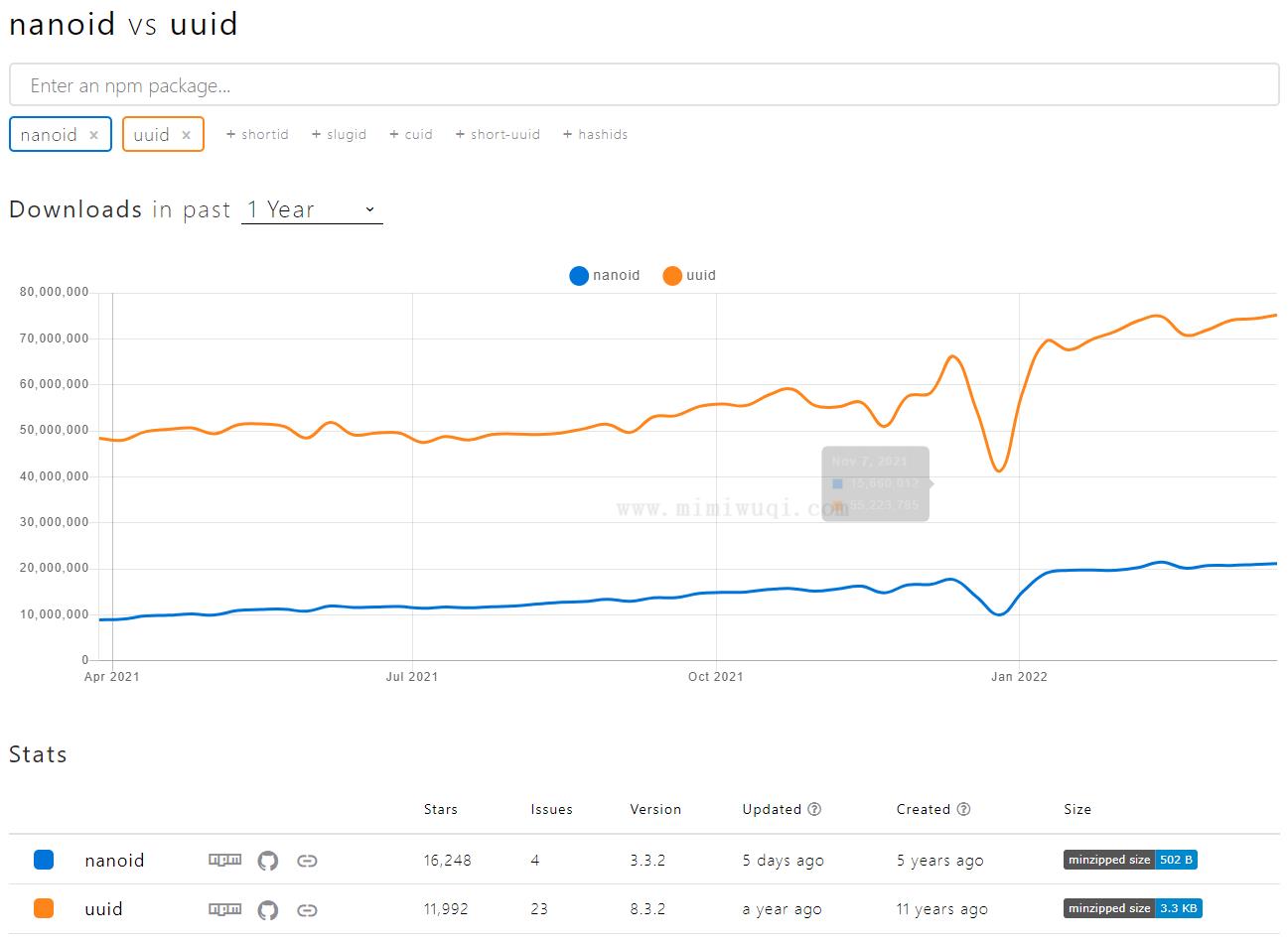Open the homepage link icon for nanoid
This screenshot has width=1288, height=943.
click(x=307, y=861)
